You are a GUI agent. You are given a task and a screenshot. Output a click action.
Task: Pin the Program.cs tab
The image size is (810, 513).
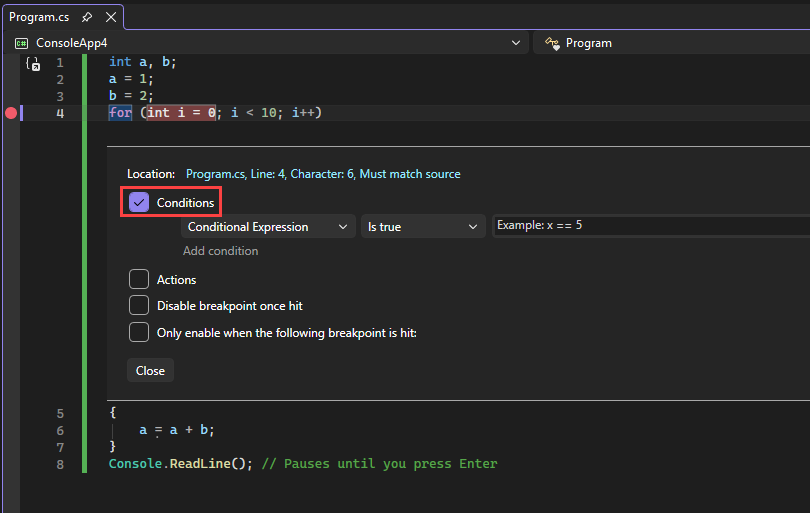pyautogui.click(x=87, y=17)
